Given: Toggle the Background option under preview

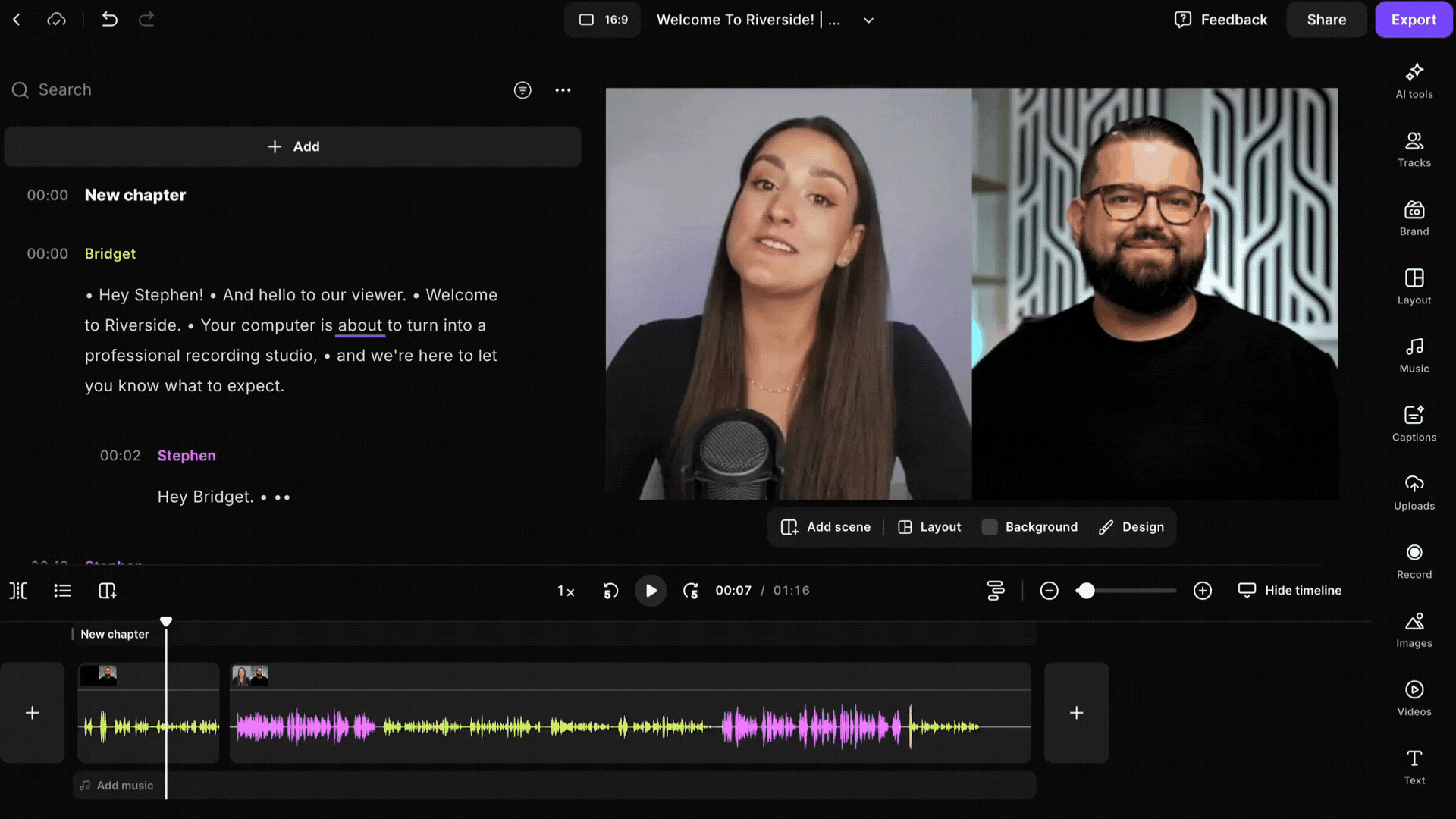Looking at the screenshot, I should click(1029, 527).
